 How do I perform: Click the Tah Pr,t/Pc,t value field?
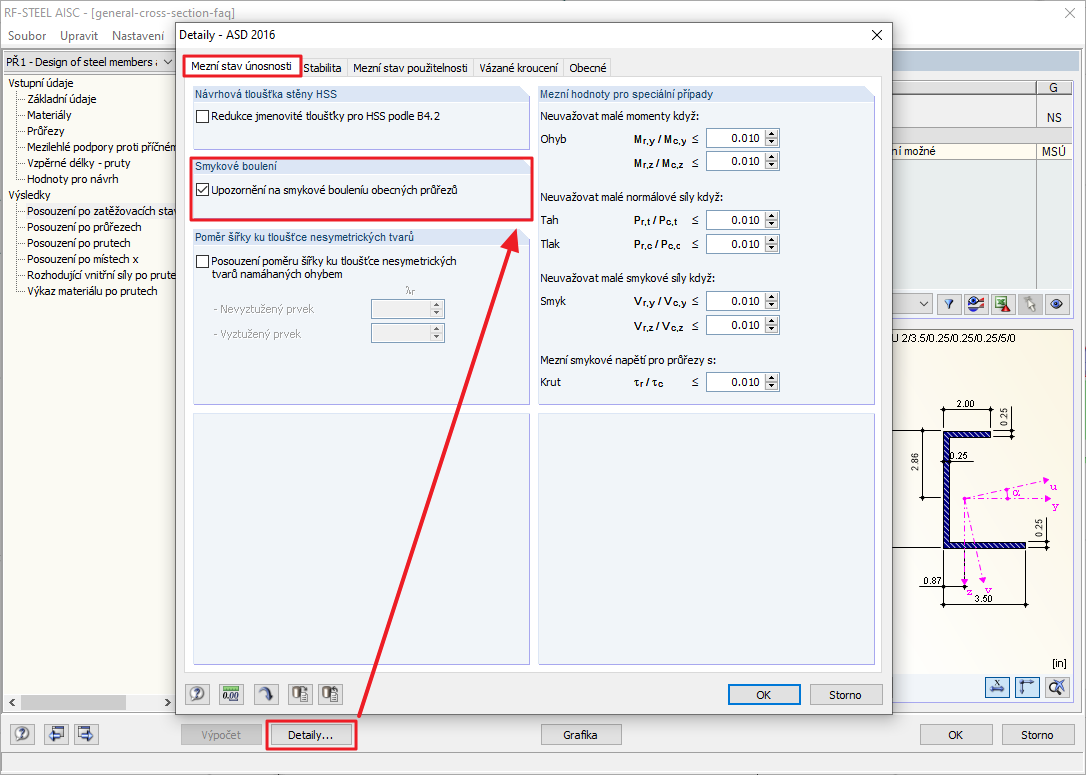click(x=736, y=220)
